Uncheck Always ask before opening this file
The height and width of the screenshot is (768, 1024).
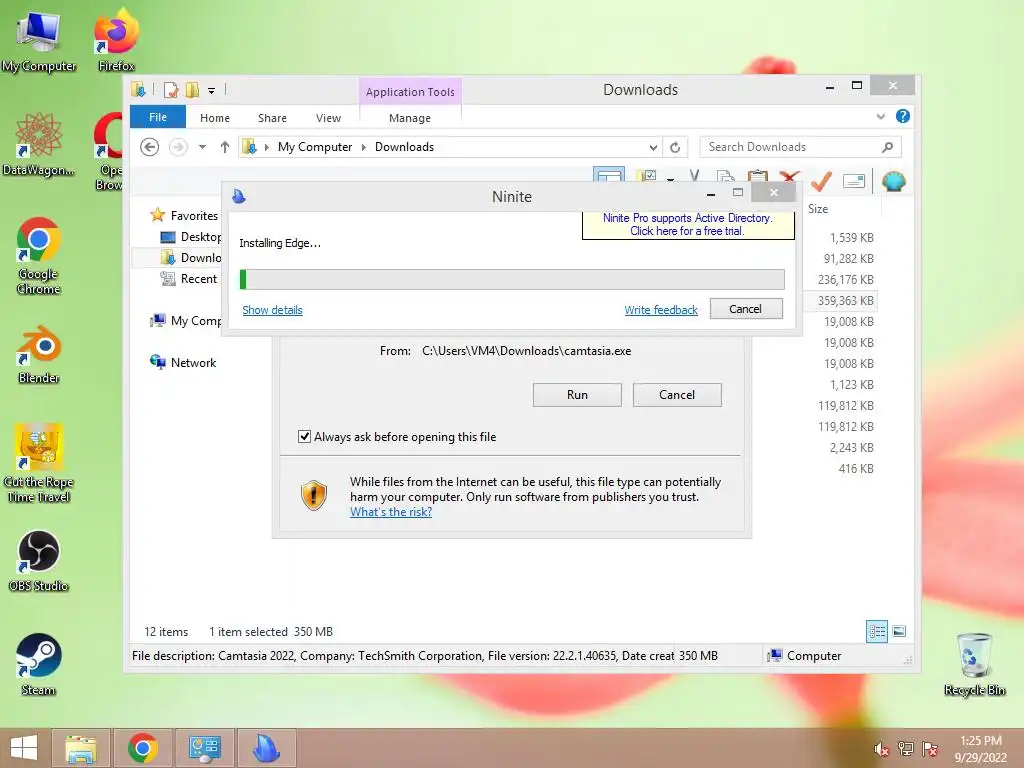304,436
